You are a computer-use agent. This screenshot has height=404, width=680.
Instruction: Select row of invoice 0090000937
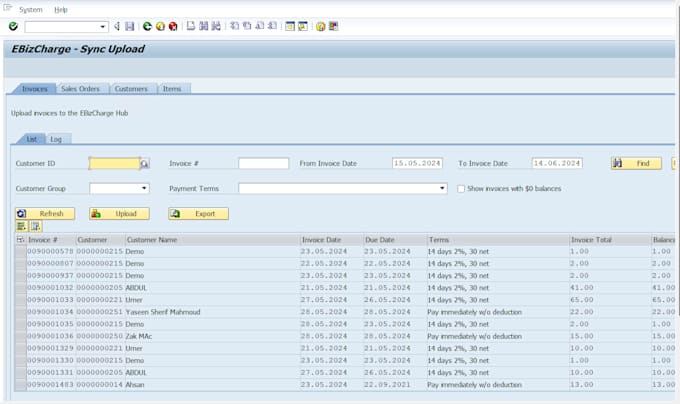coord(20,276)
